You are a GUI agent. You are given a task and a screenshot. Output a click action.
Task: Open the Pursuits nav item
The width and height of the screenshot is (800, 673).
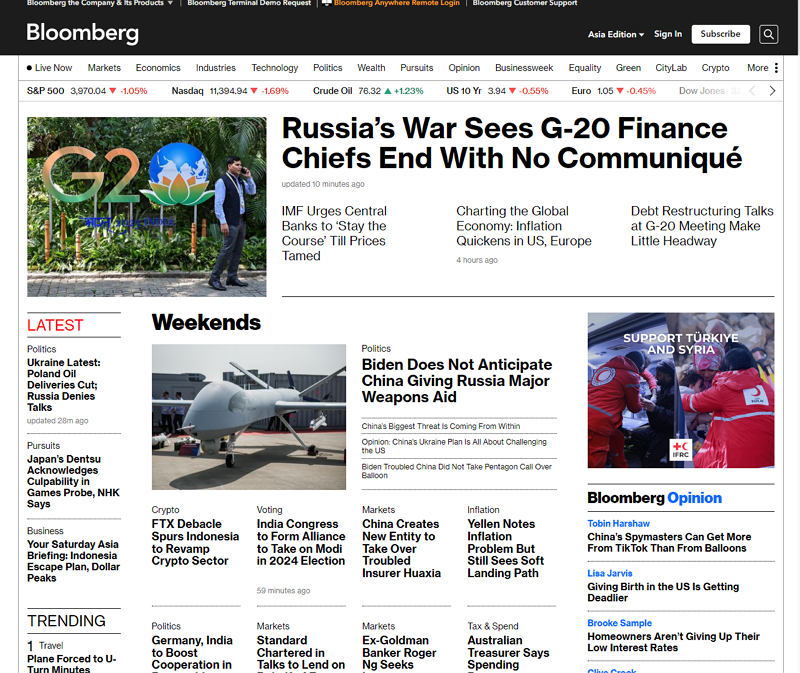click(x=417, y=68)
